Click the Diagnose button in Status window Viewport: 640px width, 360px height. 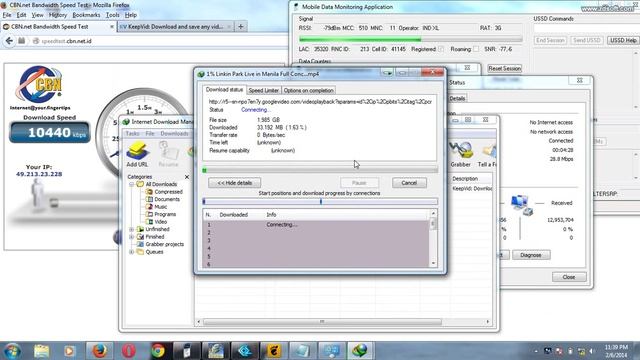(x=531, y=255)
